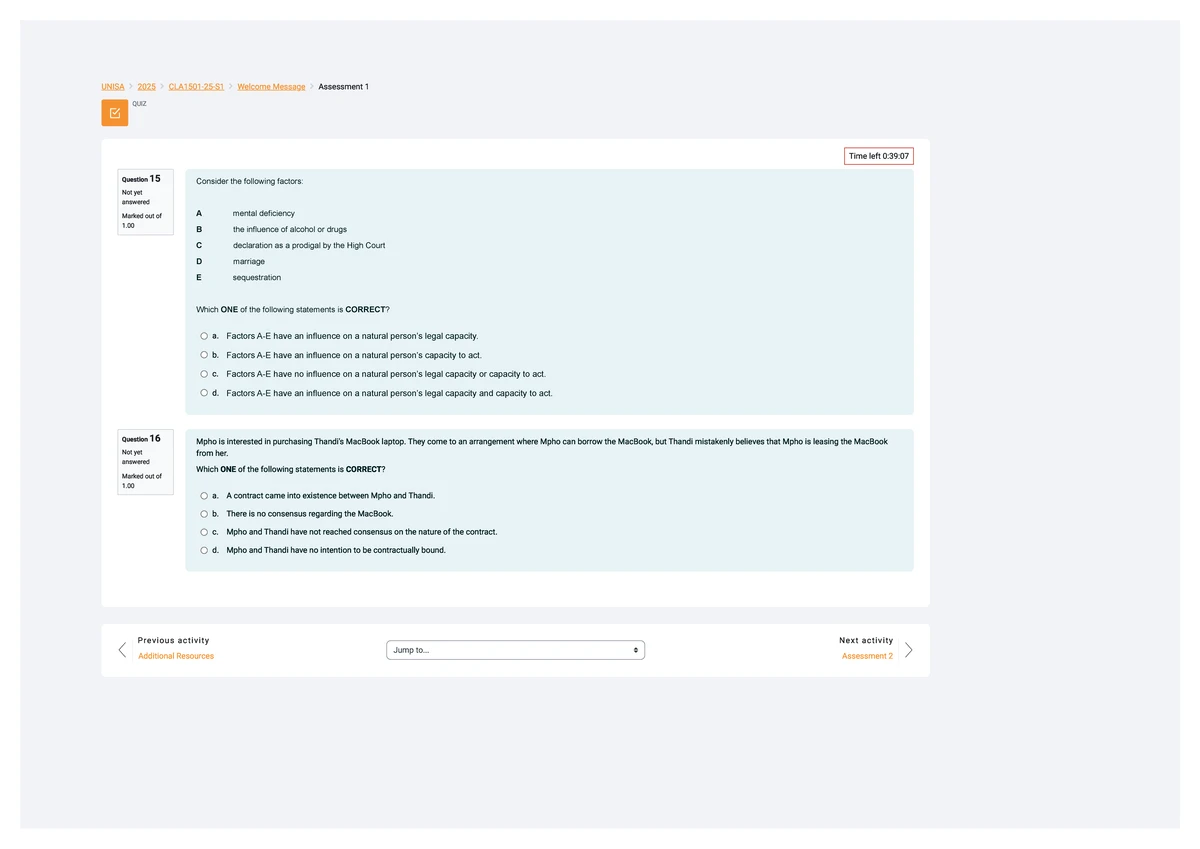Click the orange quiz icon
Screen dimensions: 1200x849
tap(114, 113)
